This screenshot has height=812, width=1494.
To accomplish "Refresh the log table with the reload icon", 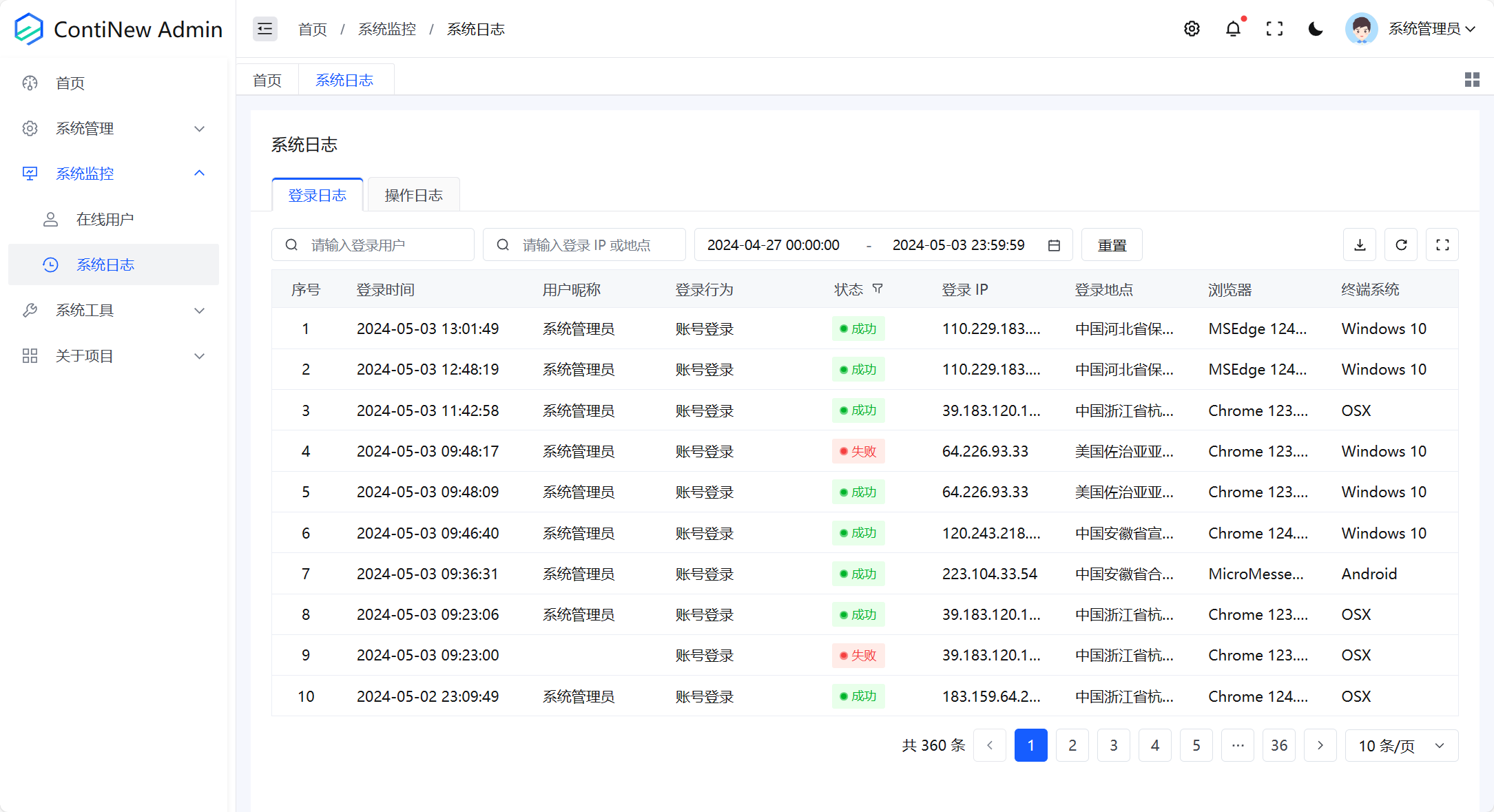I will tap(1400, 244).
